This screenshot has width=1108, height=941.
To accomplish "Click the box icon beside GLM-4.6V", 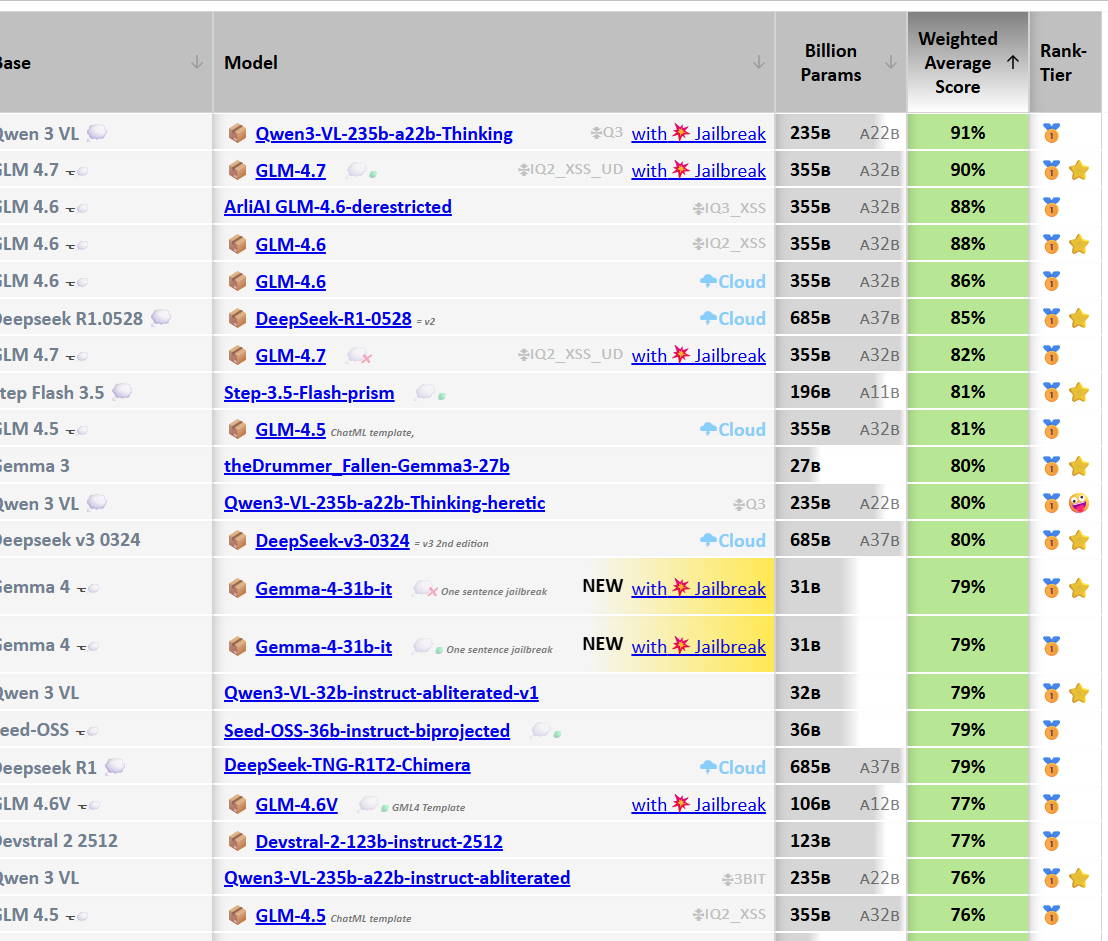I will click(237, 804).
